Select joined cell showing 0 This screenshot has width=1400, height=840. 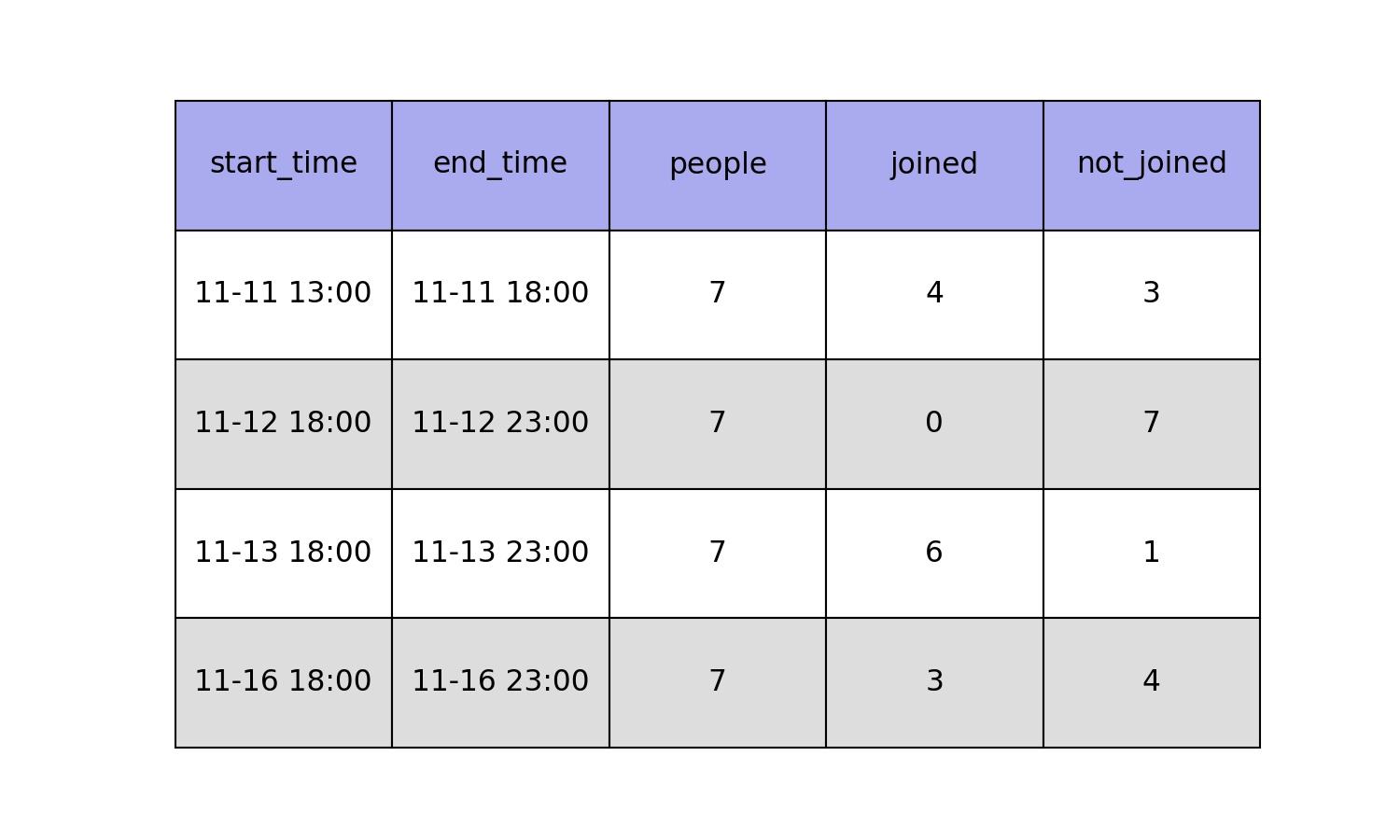[x=934, y=424]
